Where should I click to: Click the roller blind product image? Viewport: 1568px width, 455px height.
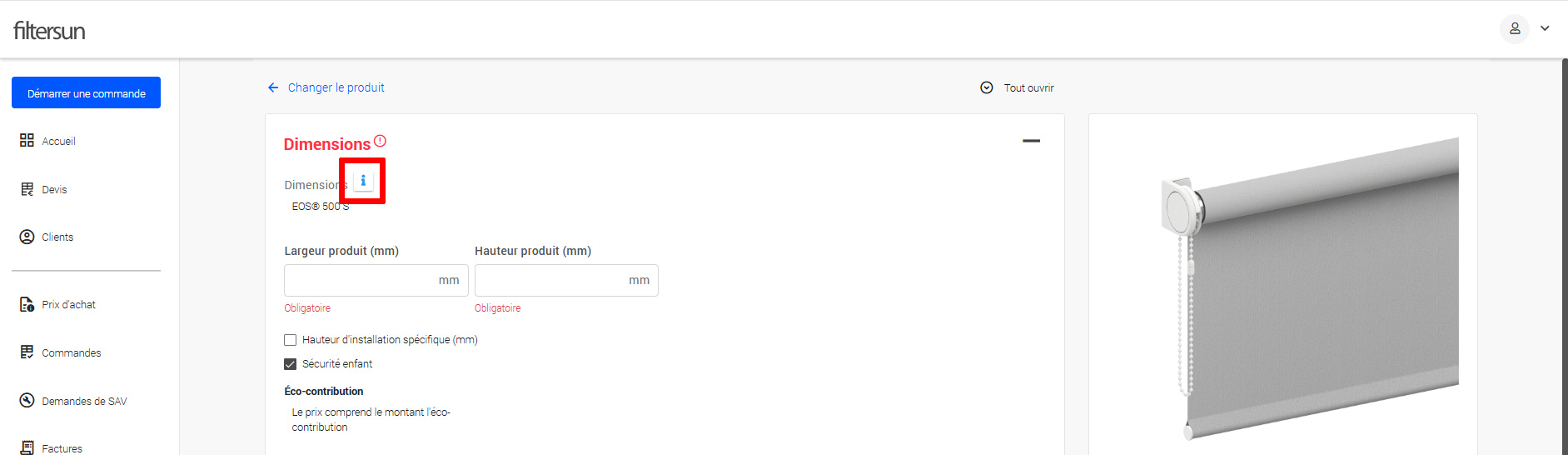[x=1311, y=287]
